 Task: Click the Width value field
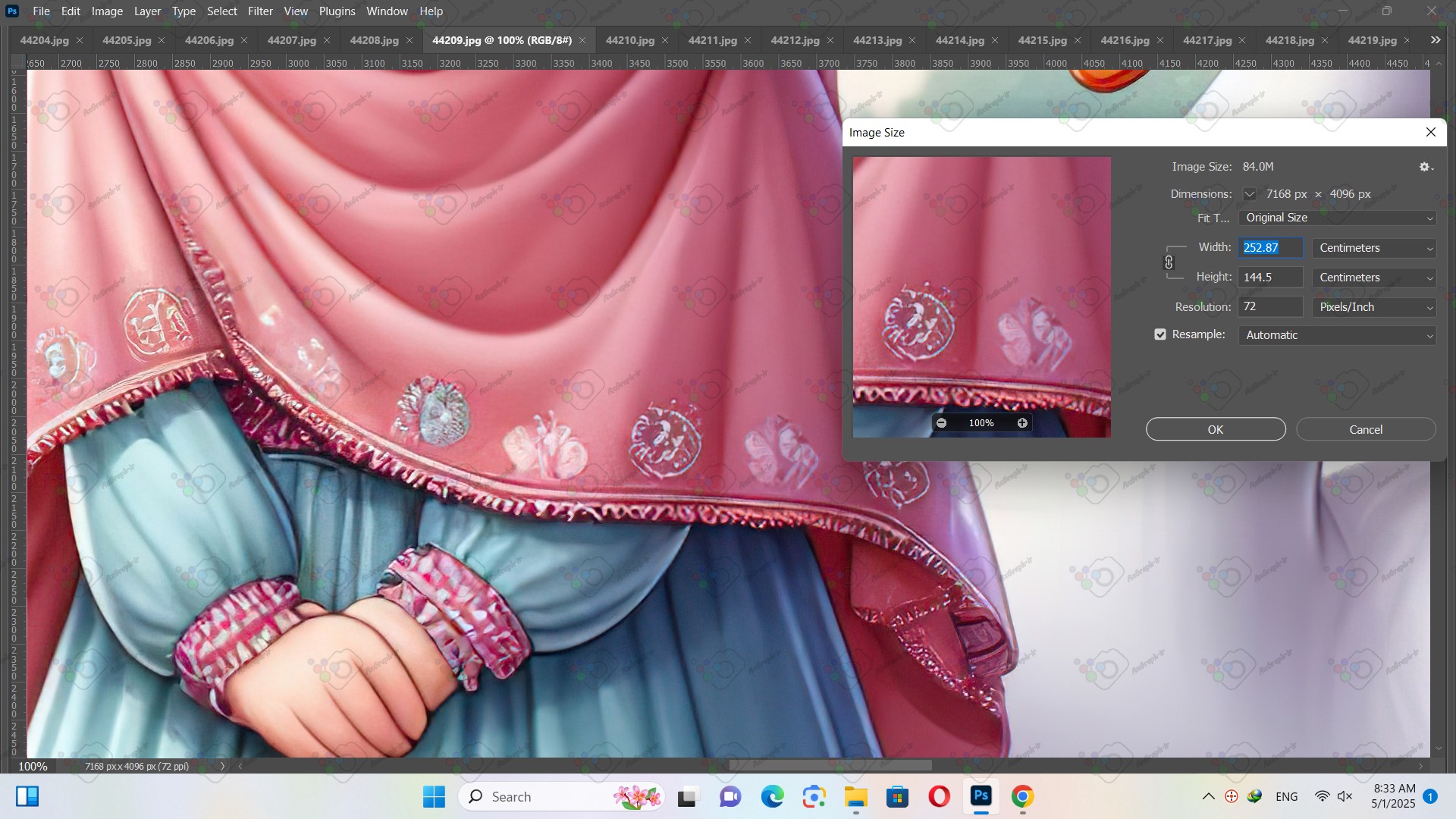(x=1270, y=248)
